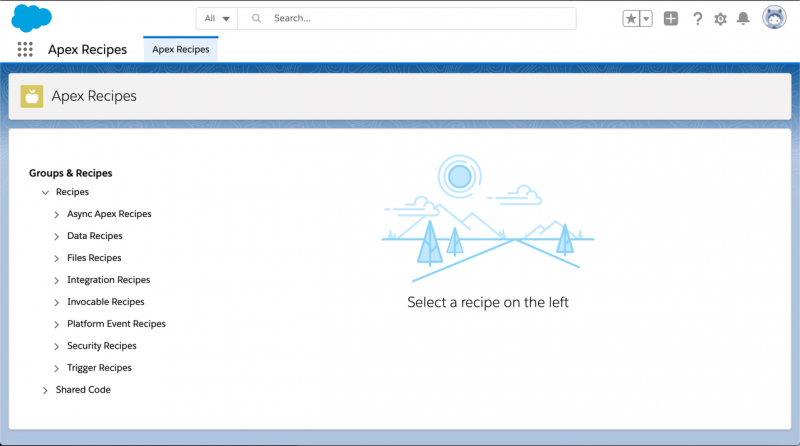
Task: Click the Apex Recipes page header title
Action: [94, 96]
